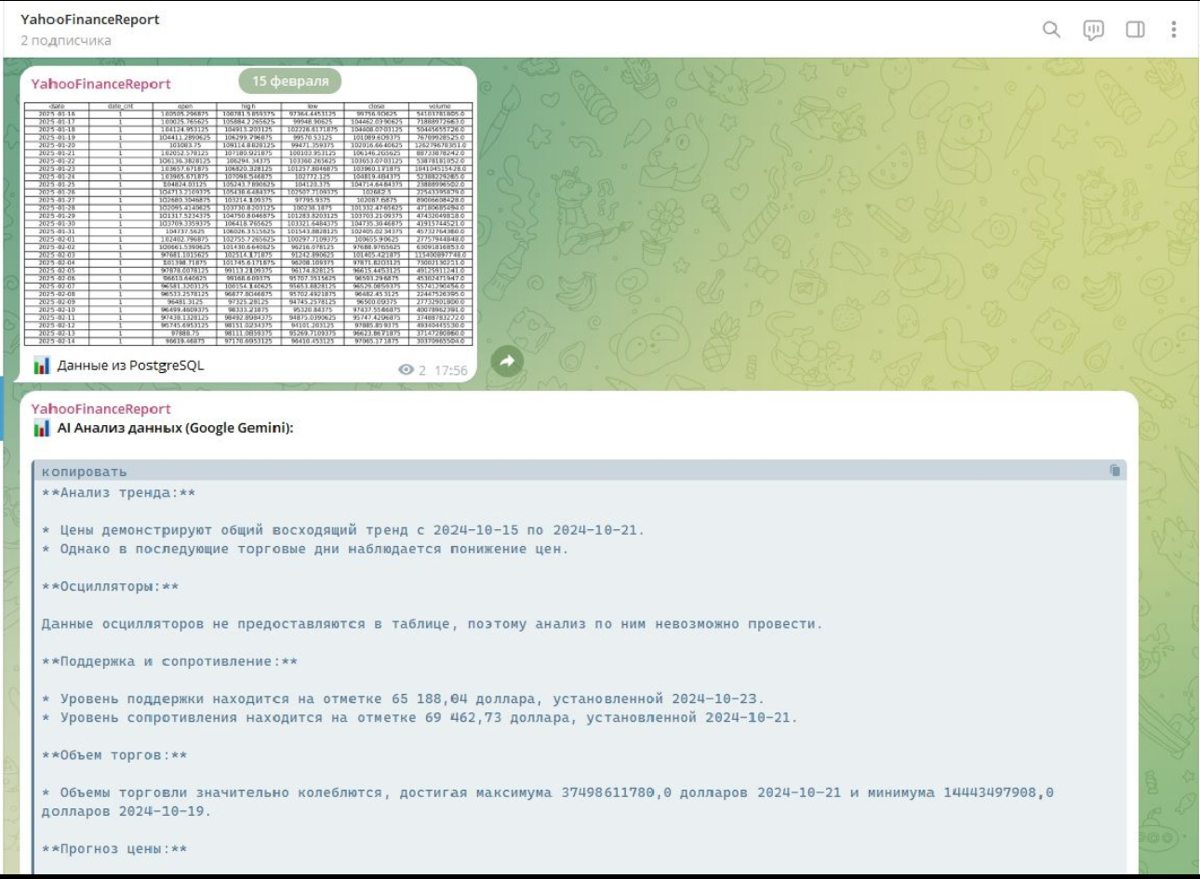The width and height of the screenshot is (1200, 879).
Task: Click the chart emoji before "Данные из PostgreSQL"
Action: pyautogui.click(x=42, y=366)
